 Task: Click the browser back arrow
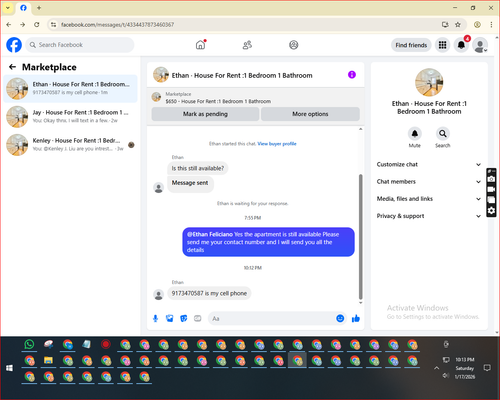coord(9,25)
